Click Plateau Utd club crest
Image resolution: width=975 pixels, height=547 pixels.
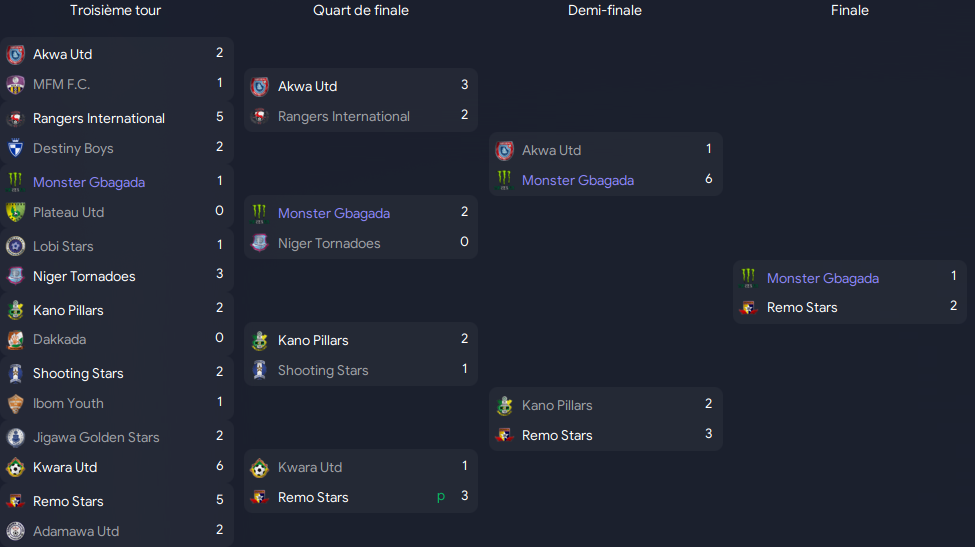click(x=16, y=213)
